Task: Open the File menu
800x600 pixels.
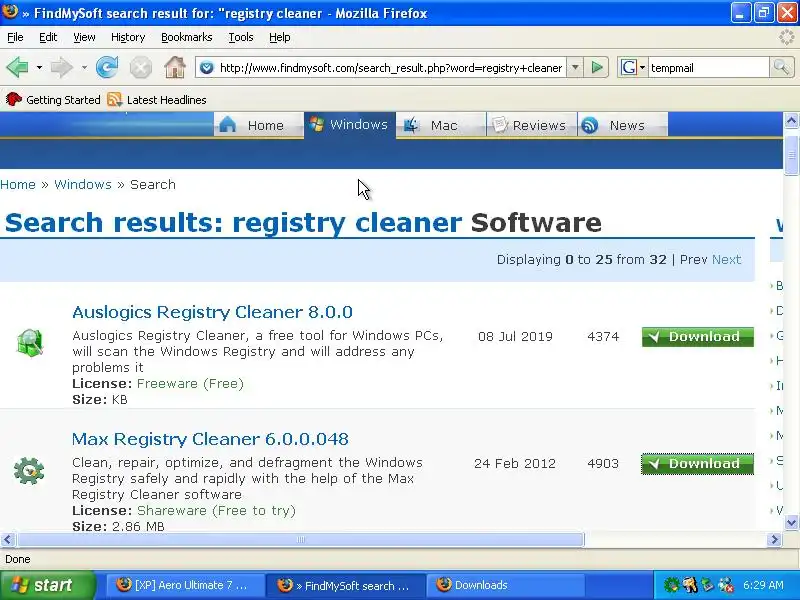Action: point(15,37)
